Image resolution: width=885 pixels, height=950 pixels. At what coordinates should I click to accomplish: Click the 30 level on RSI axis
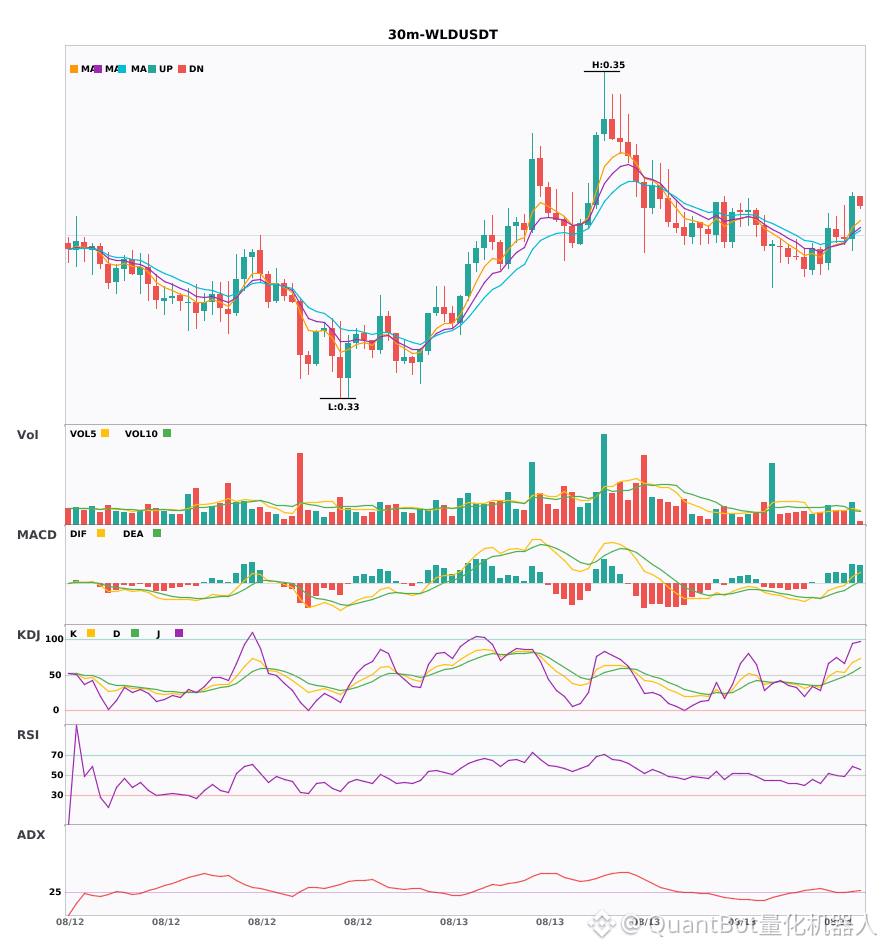tap(57, 795)
